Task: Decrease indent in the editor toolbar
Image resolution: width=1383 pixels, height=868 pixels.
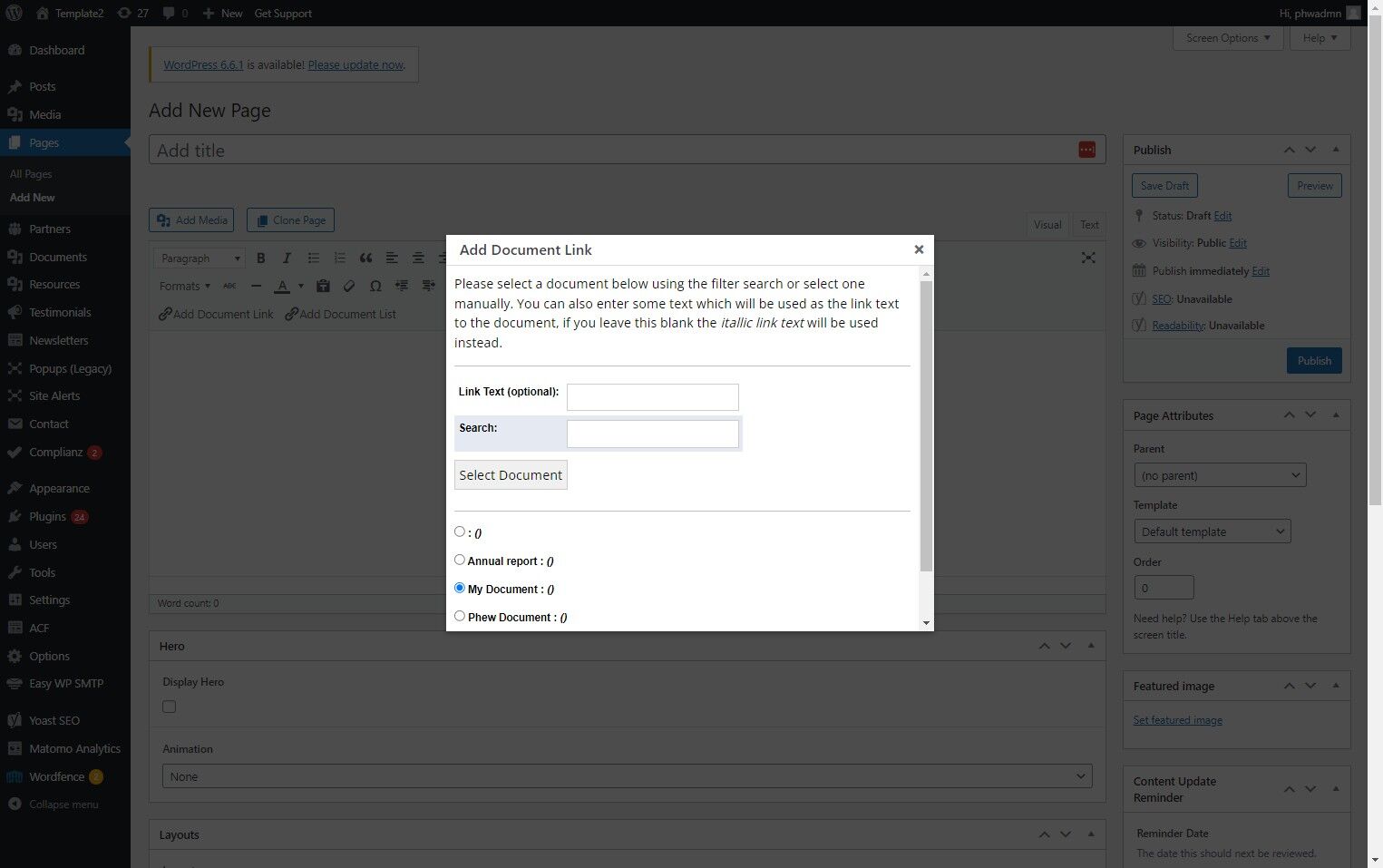Action: (402, 286)
